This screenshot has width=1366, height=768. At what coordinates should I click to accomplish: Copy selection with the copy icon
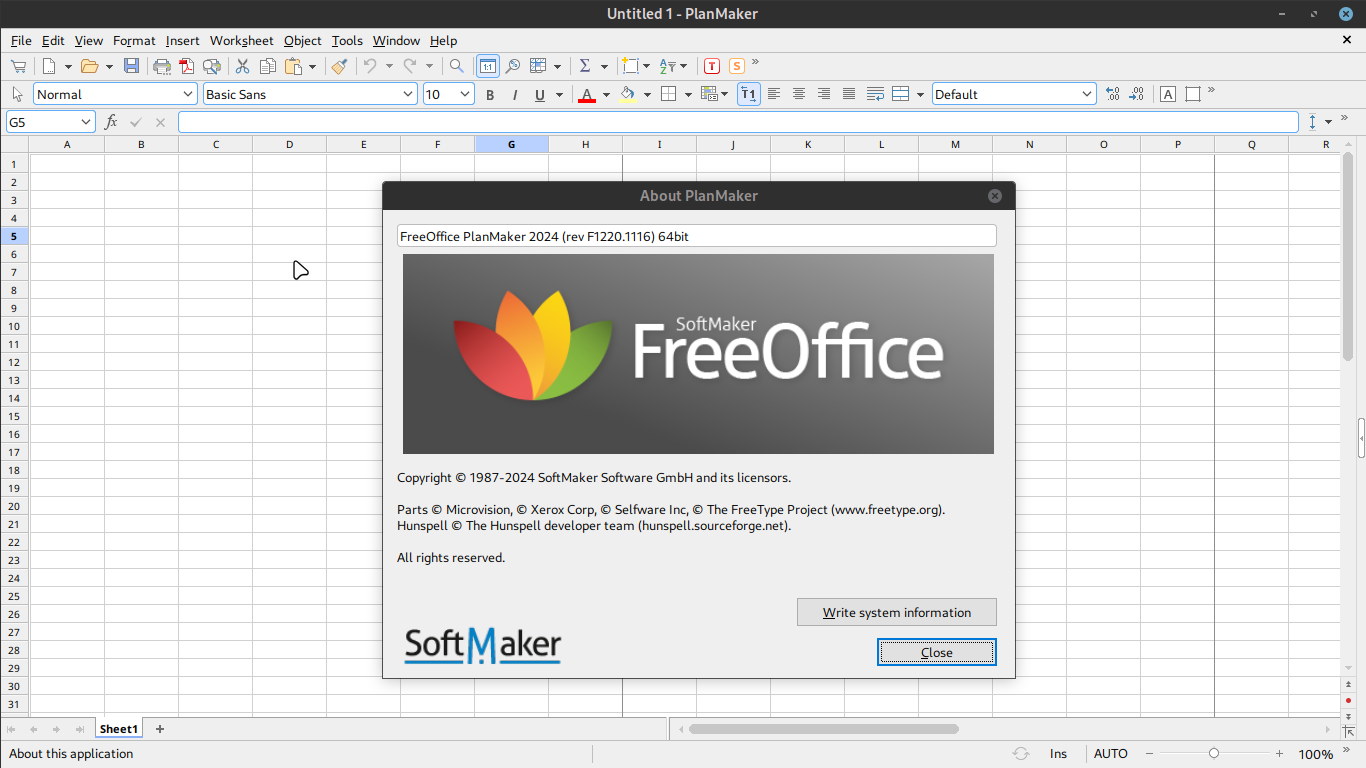click(268, 66)
